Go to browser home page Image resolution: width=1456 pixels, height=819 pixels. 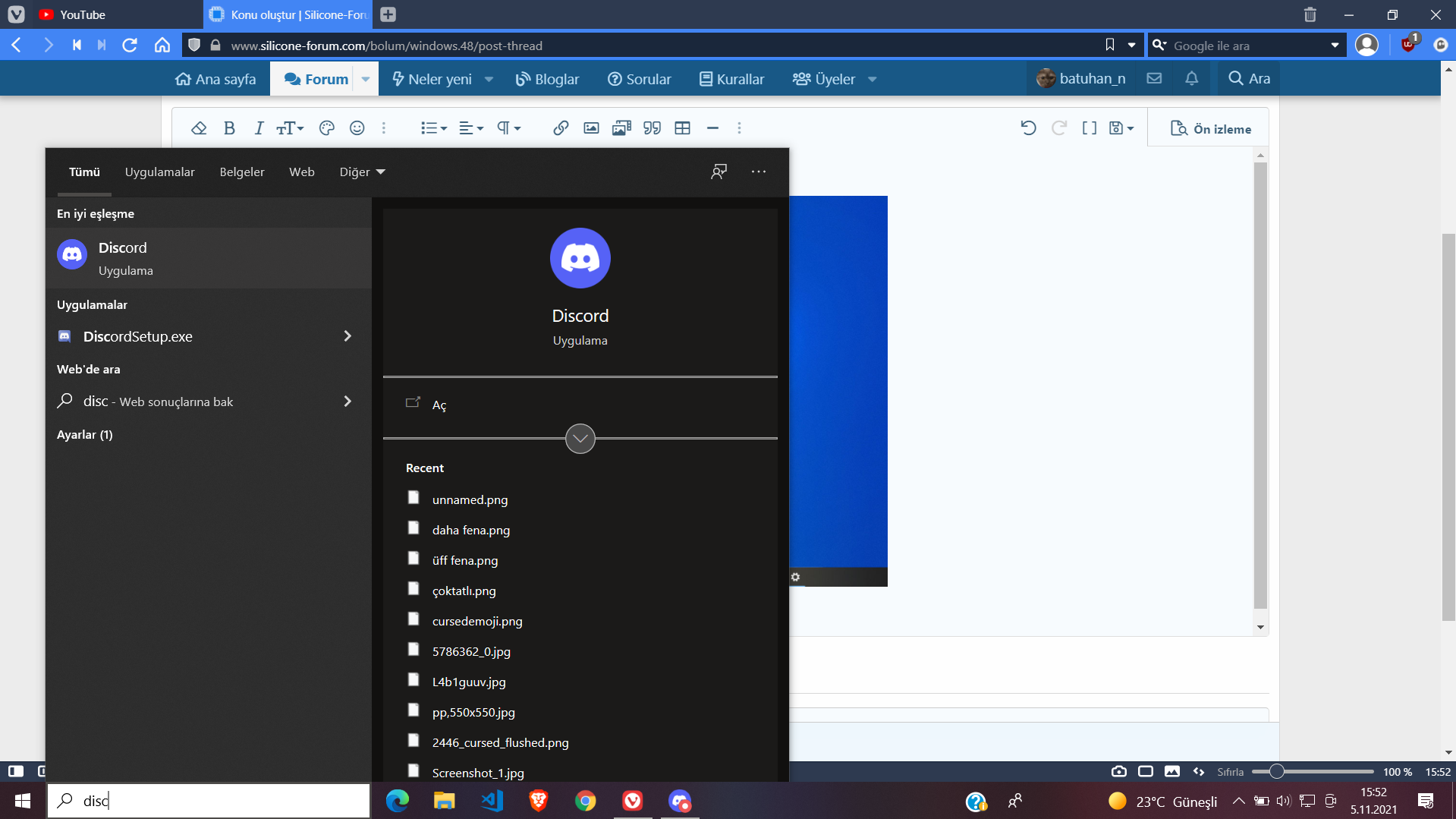[x=162, y=46]
